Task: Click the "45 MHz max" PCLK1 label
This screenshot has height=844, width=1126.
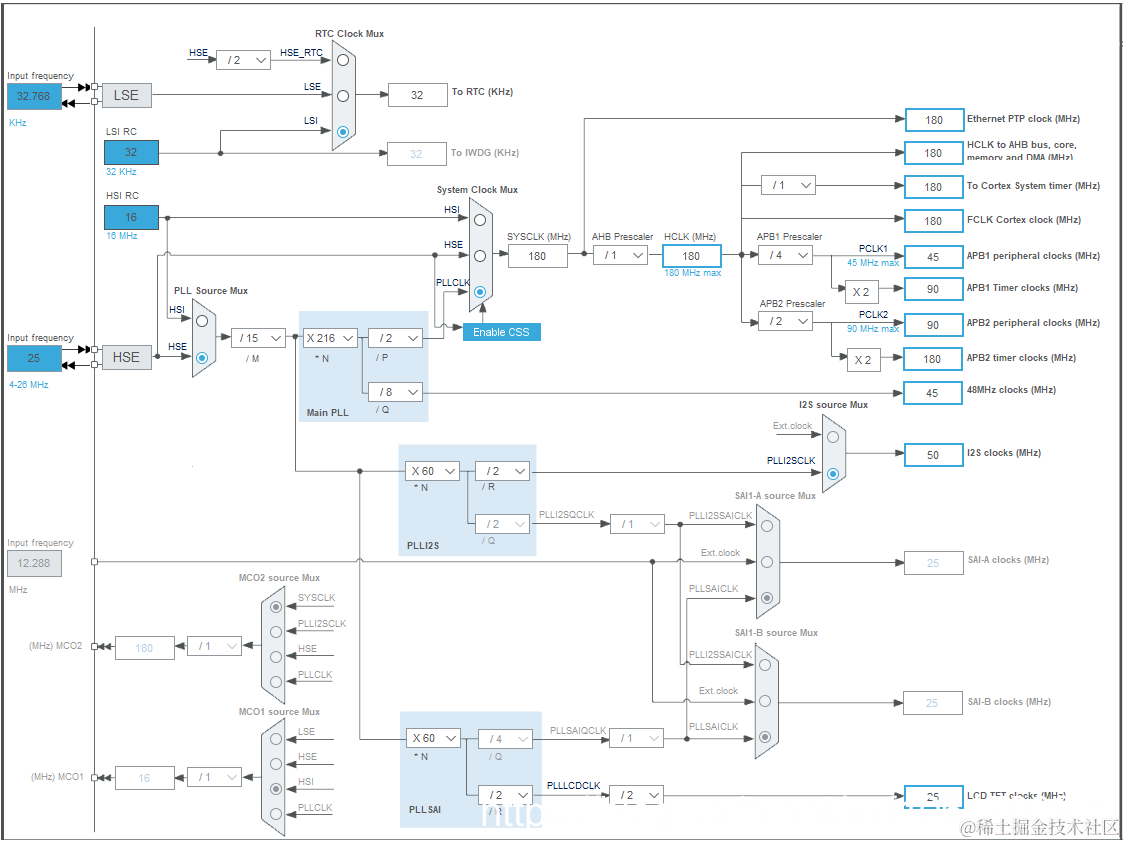Action: coord(873,263)
